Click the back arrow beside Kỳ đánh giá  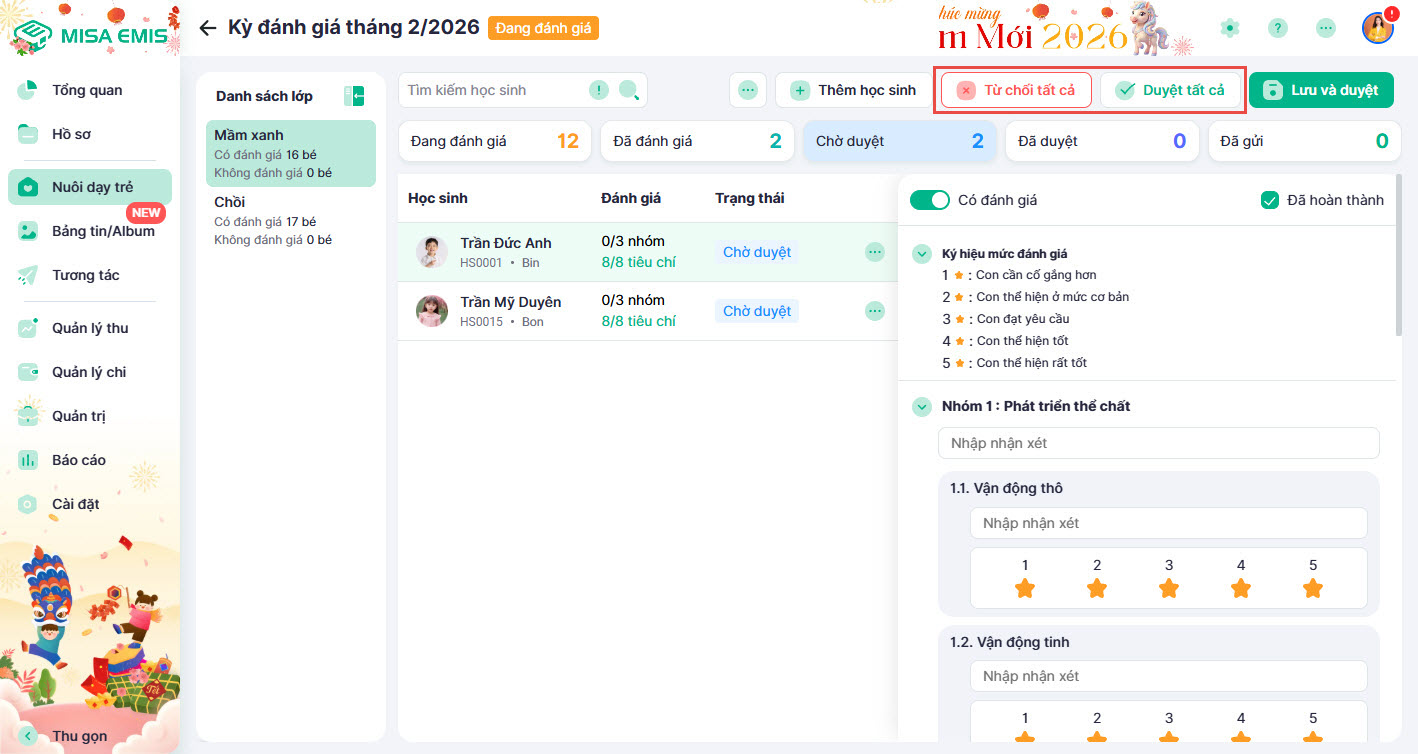pos(207,28)
